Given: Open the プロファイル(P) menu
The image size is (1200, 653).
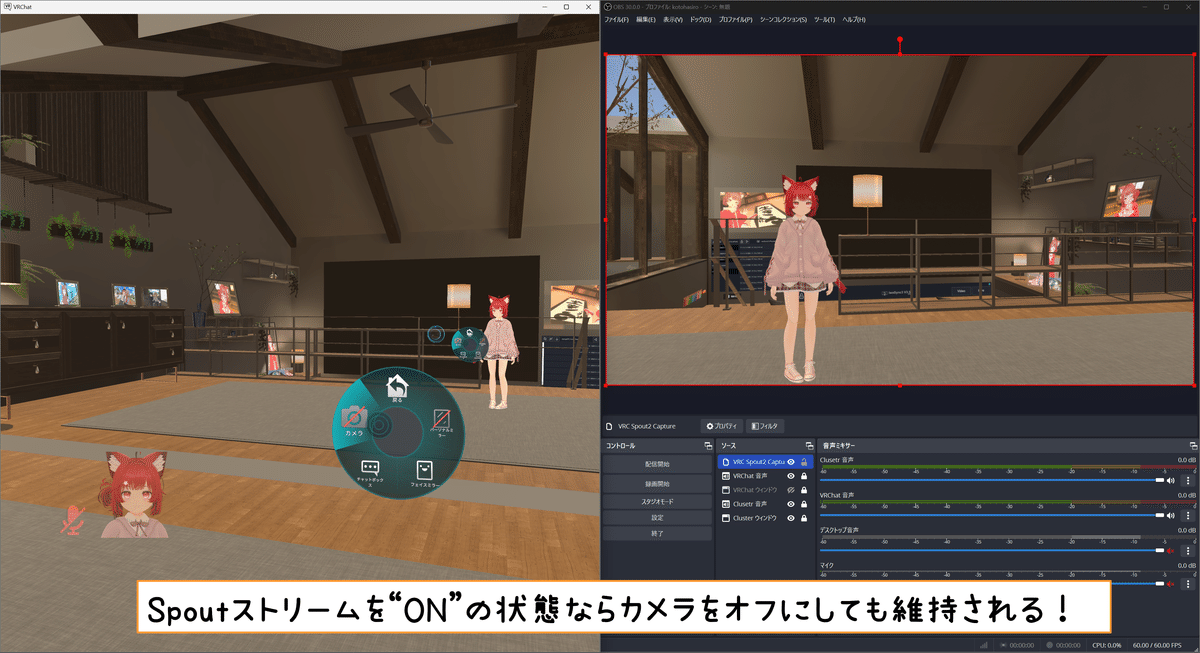Looking at the screenshot, I should click(735, 19).
